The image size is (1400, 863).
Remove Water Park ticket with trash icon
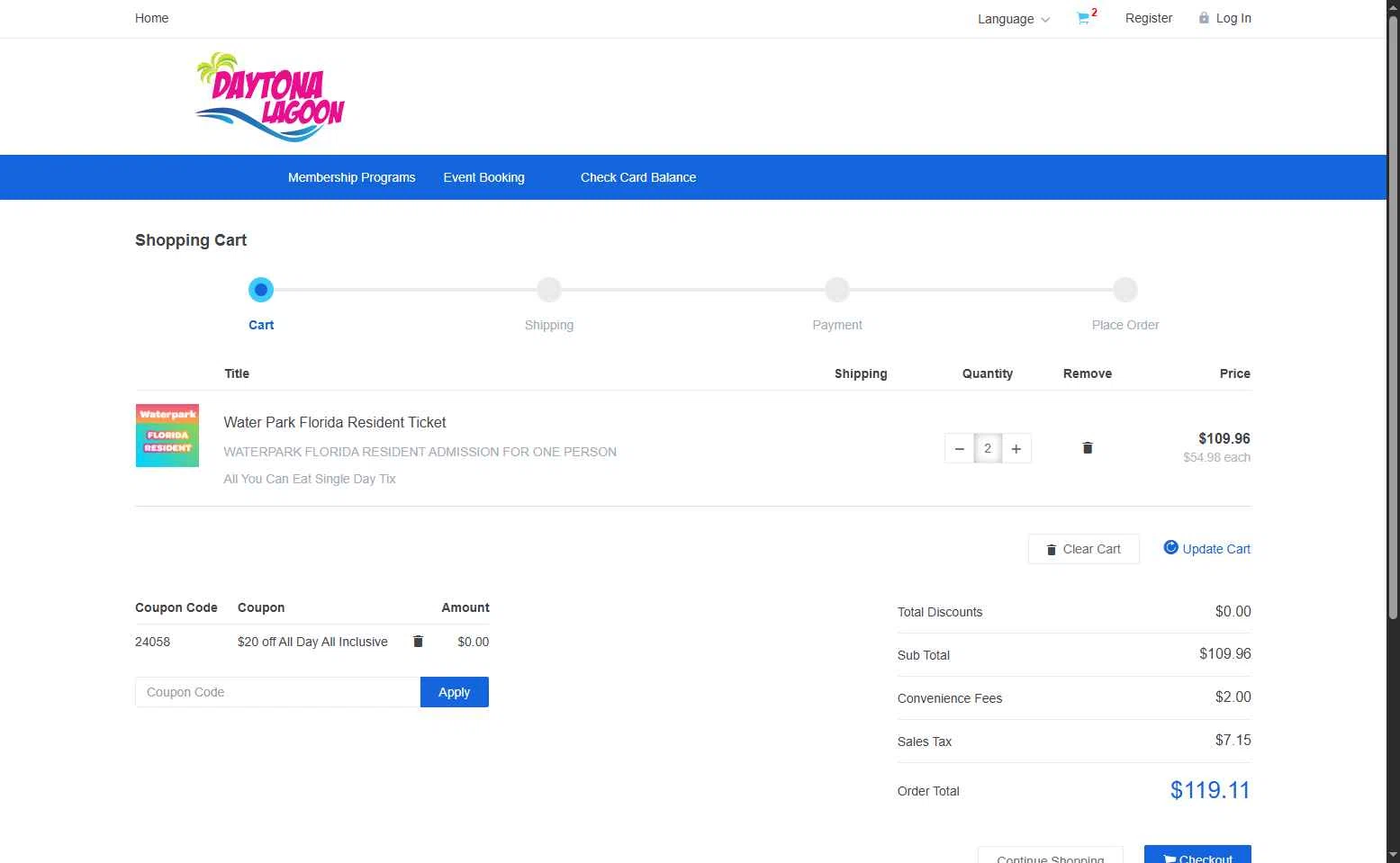[x=1088, y=448]
